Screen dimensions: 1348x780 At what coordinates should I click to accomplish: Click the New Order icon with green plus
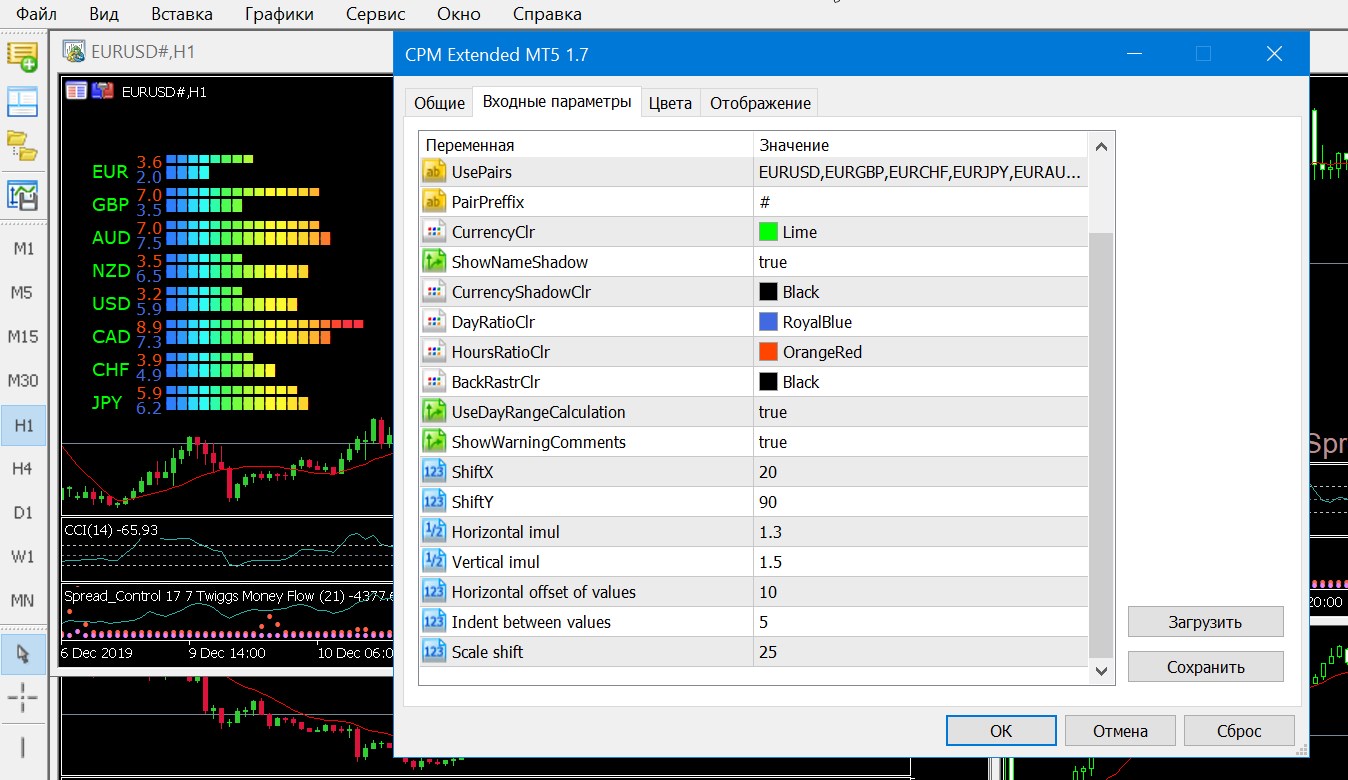click(22, 56)
